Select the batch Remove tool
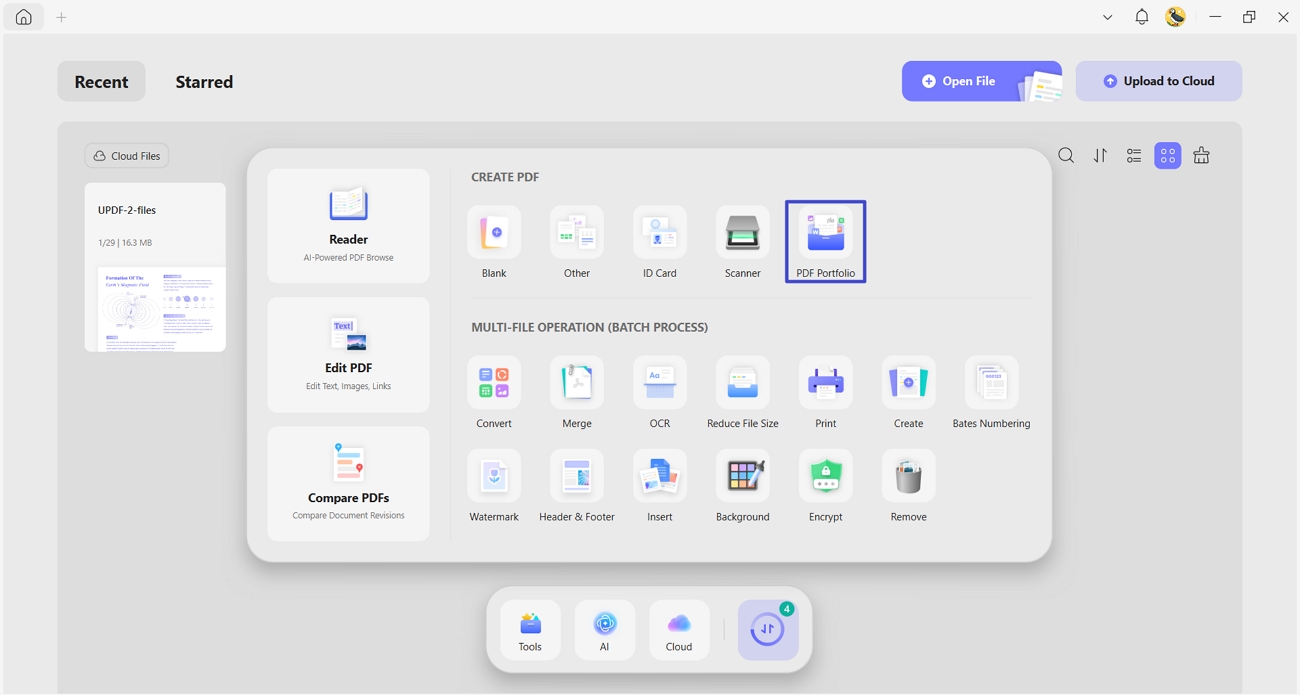Screen dimensions: 1300x695 909,486
